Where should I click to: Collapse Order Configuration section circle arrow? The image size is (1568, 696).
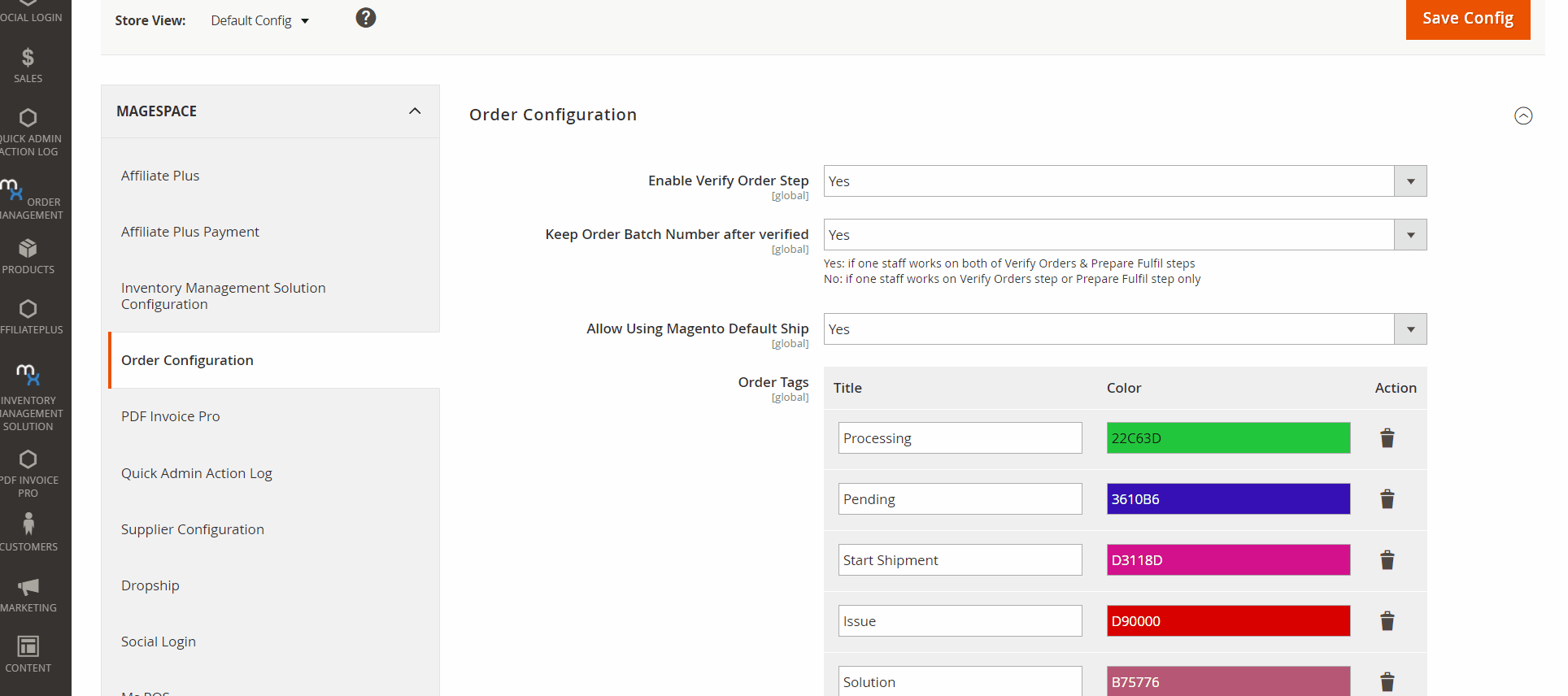pyautogui.click(x=1523, y=116)
